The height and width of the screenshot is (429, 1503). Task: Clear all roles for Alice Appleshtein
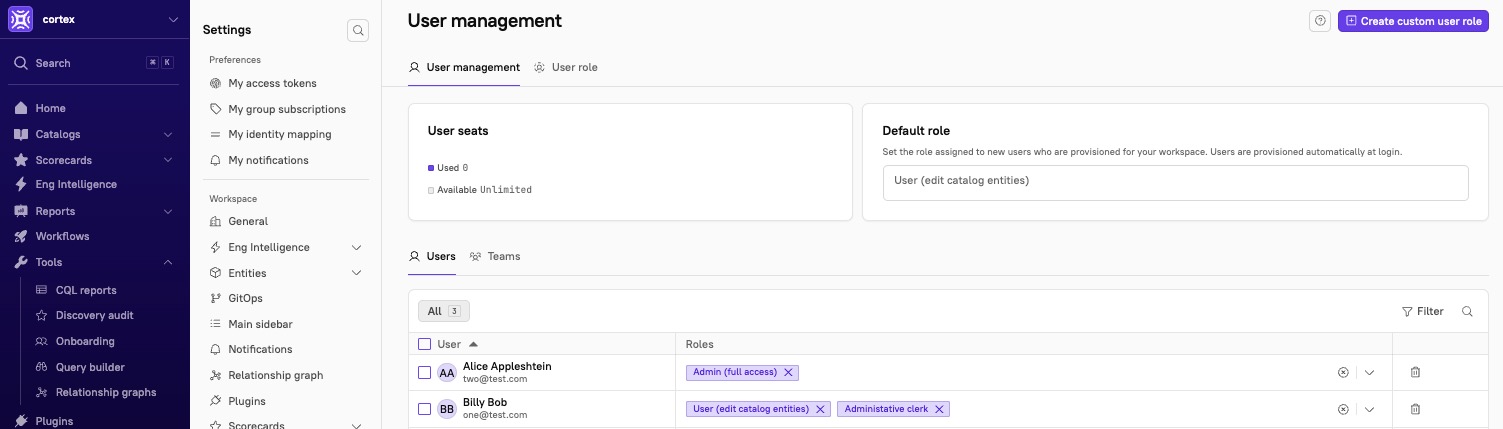pyautogui.click(x=1343, y=373)
